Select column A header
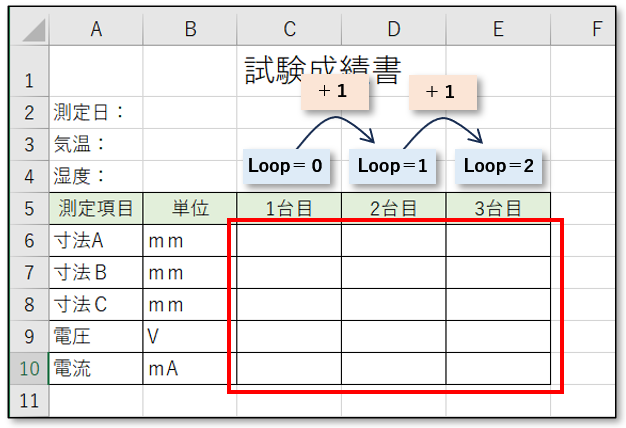This screenshot has width=626, height=428. point(96,30)
